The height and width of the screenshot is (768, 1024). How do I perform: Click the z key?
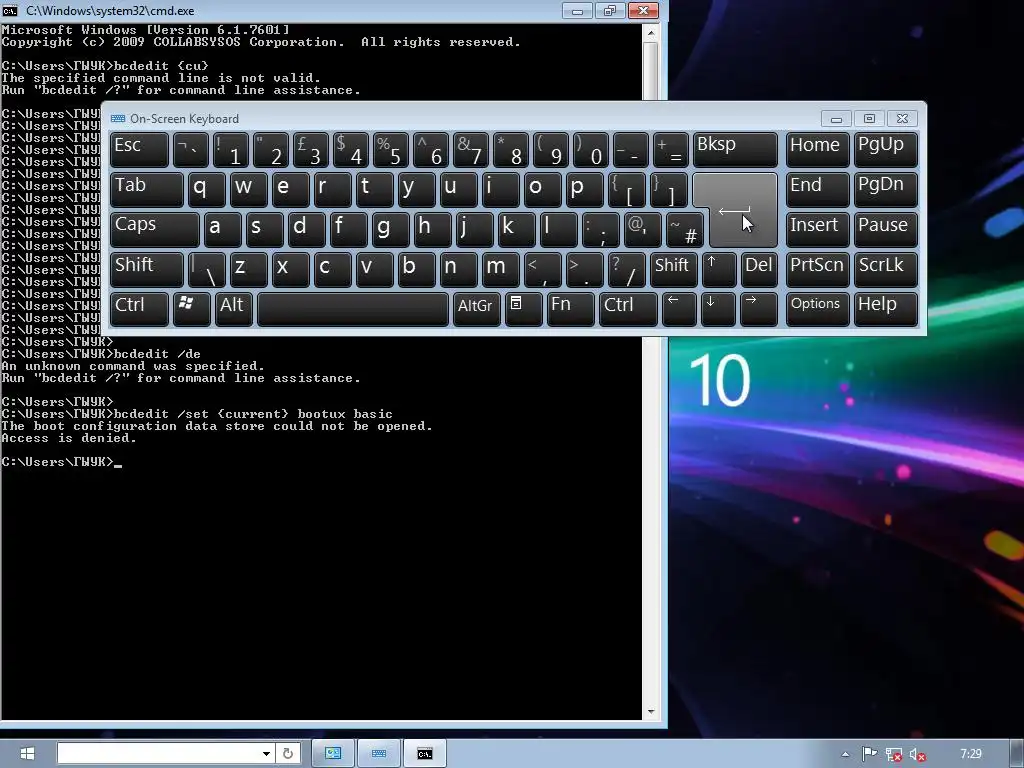tap(248, 270)
